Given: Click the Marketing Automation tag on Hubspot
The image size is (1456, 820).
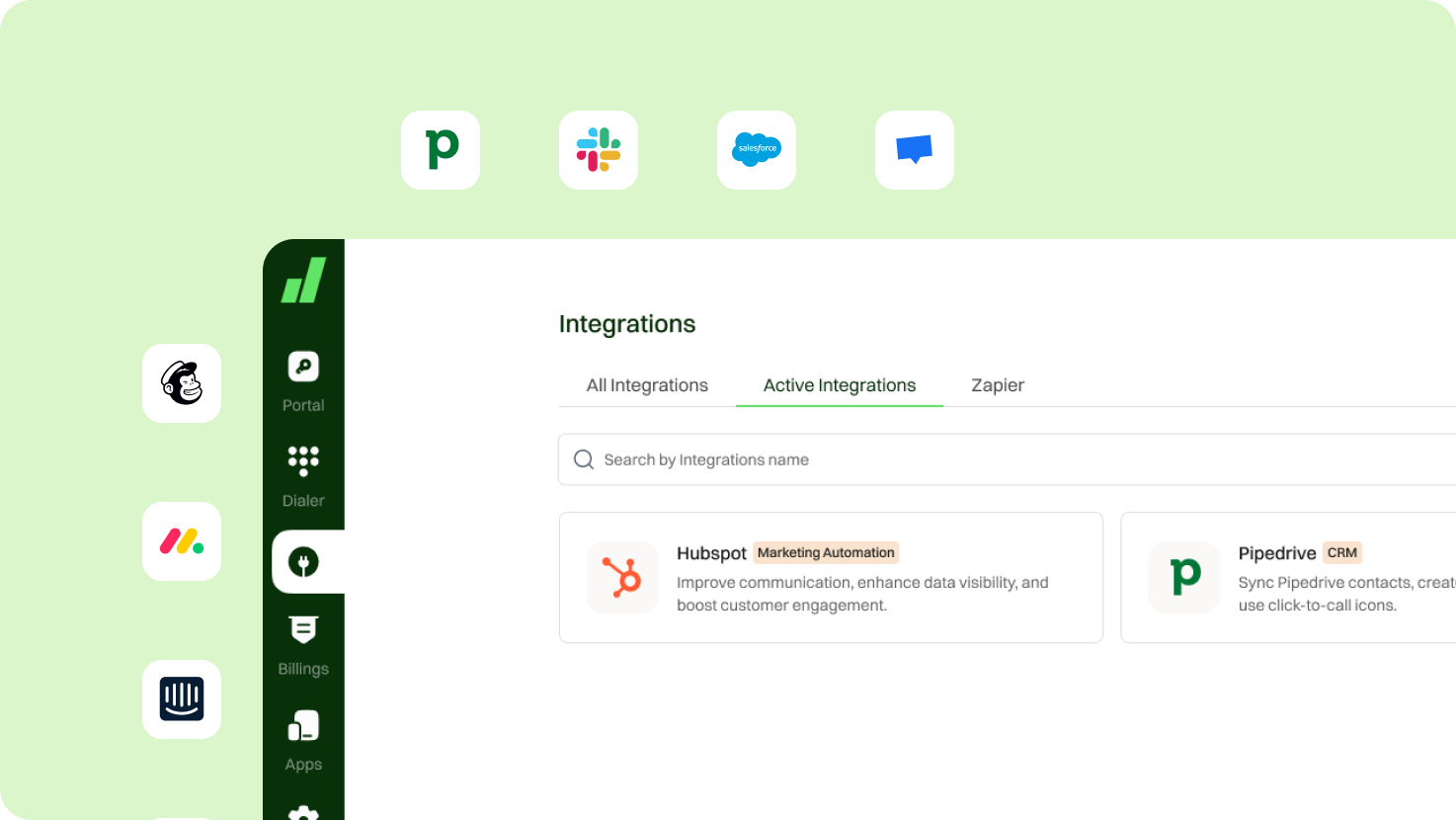Looking at the screenshot, I should point(825,552).
